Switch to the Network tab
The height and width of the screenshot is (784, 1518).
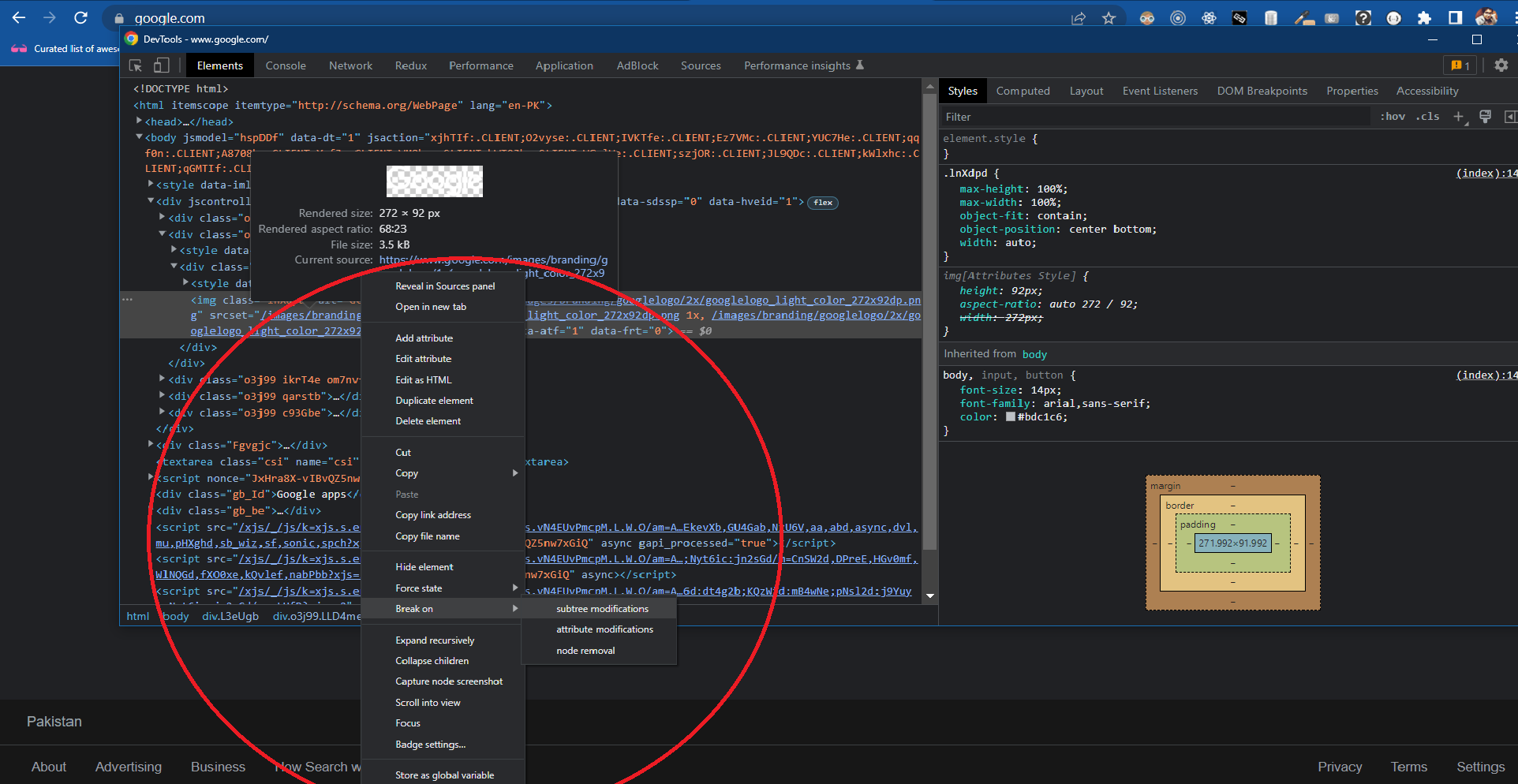350,65
